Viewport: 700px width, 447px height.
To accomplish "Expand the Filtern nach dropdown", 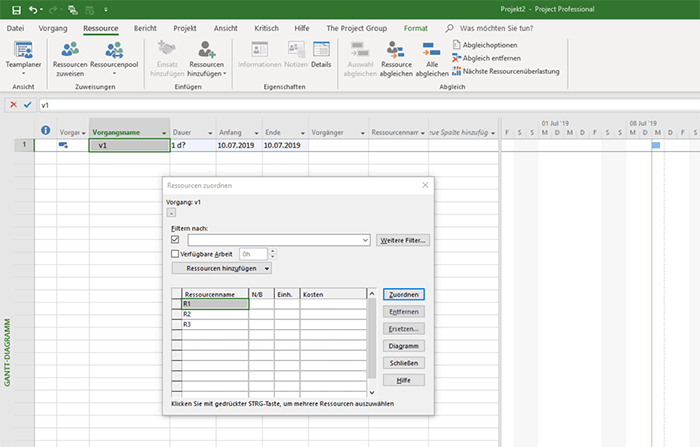I will click(x=366, y=240).
